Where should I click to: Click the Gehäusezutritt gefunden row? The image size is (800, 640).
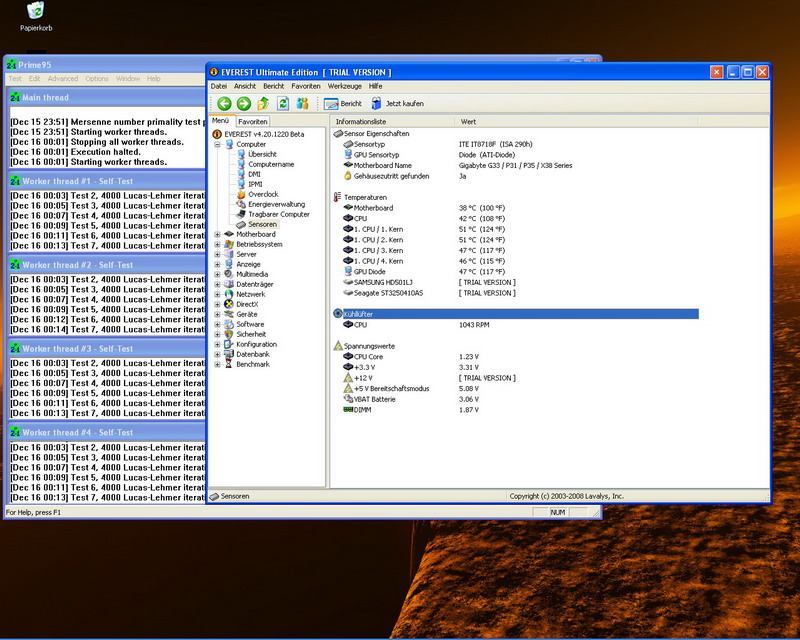click(515, 176)
